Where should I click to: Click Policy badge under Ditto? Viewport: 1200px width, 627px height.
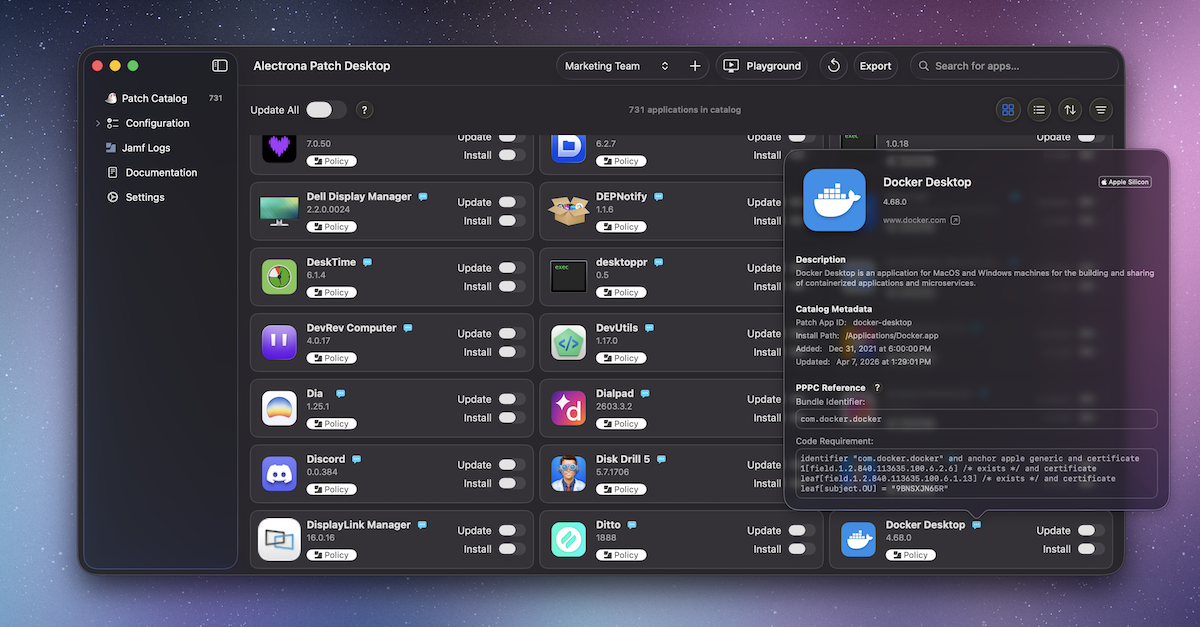[x=622, y=555]
